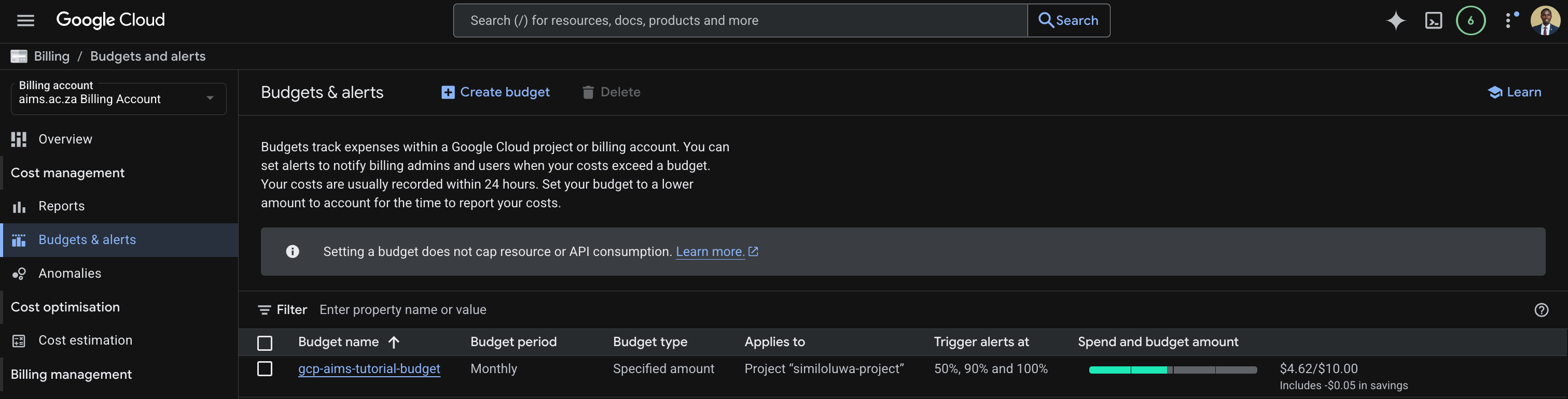
Task: Open the Learn panel button
Action: click(1515, 92)
